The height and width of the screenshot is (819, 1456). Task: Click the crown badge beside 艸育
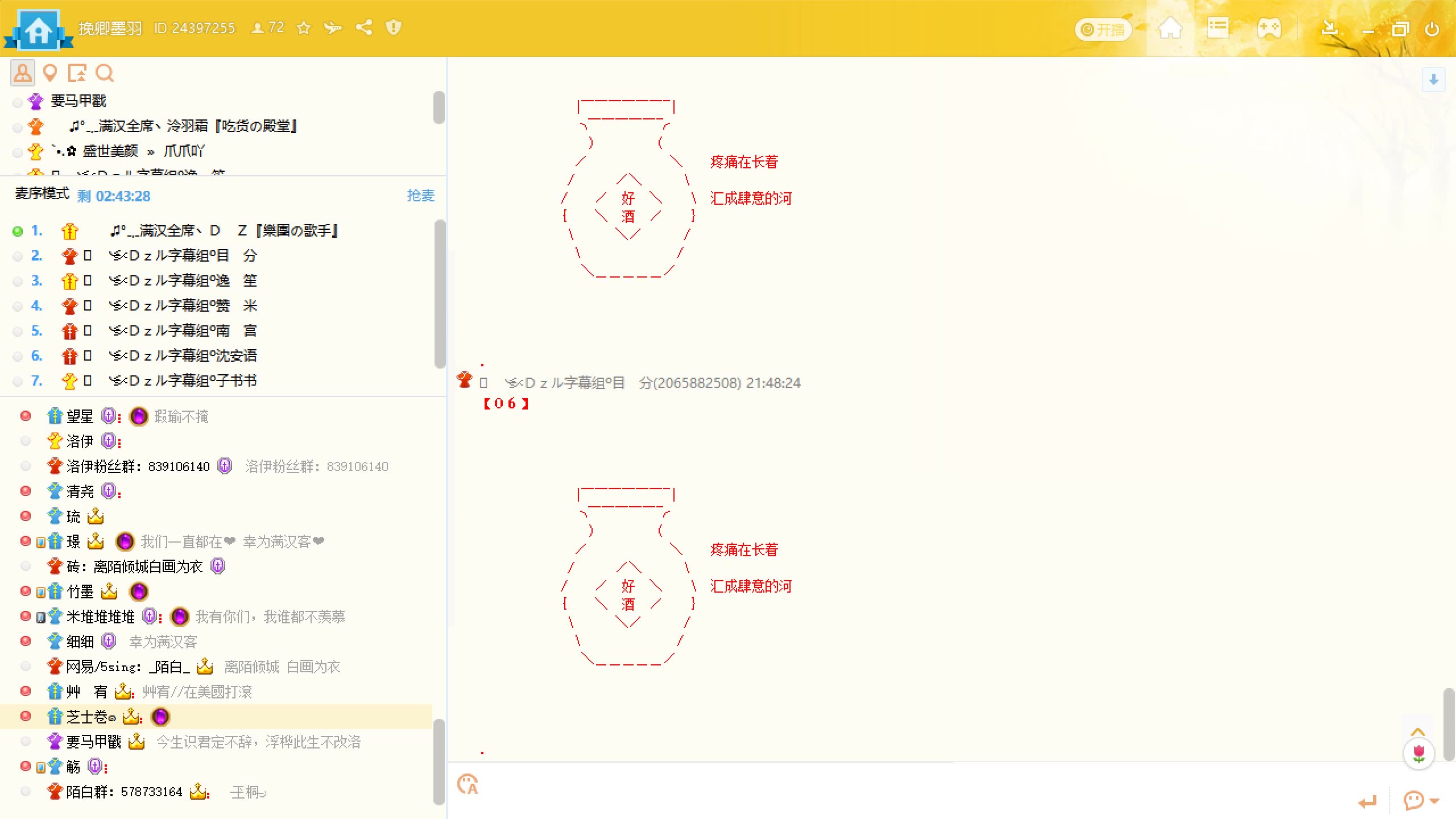[x=123, y=691]
